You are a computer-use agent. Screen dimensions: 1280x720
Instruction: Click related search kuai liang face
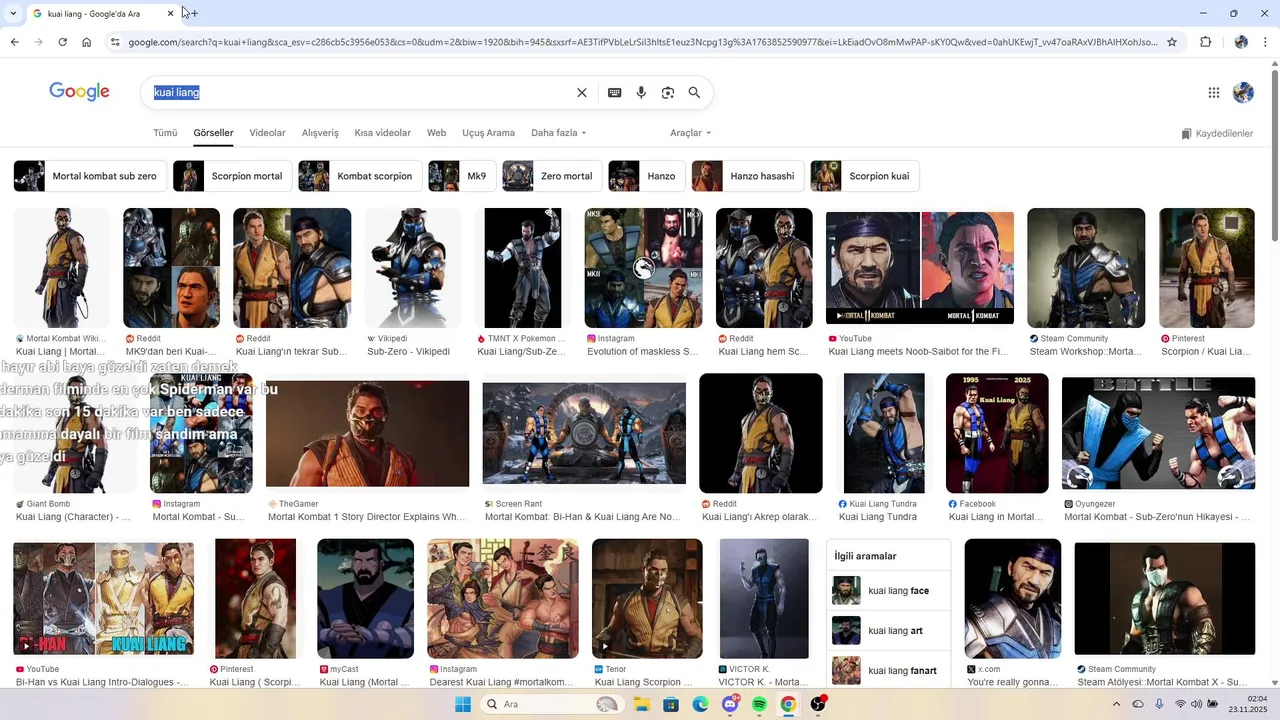(888, 591)
